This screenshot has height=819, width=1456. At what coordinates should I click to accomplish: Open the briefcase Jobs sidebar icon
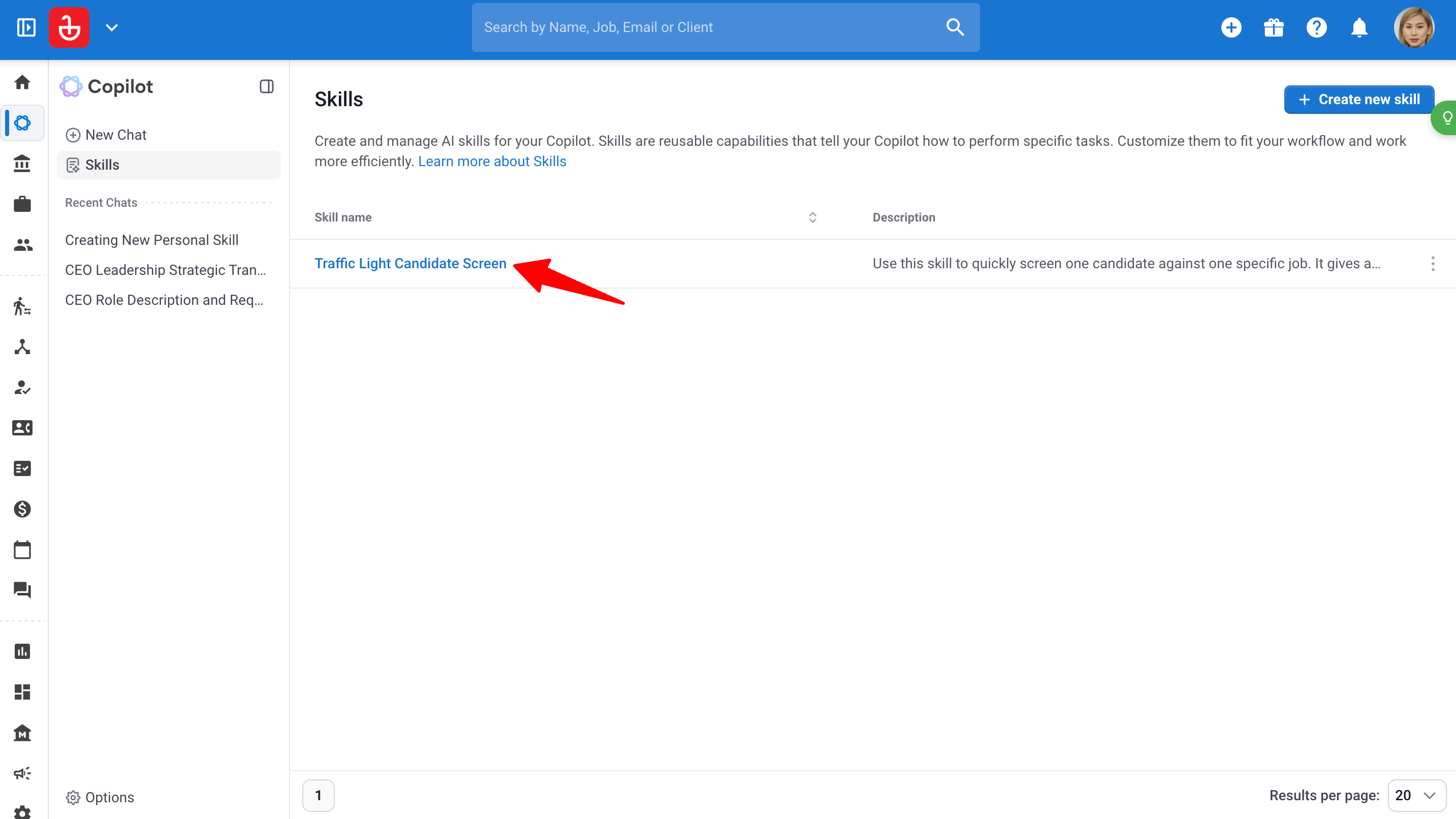point(22,203)
